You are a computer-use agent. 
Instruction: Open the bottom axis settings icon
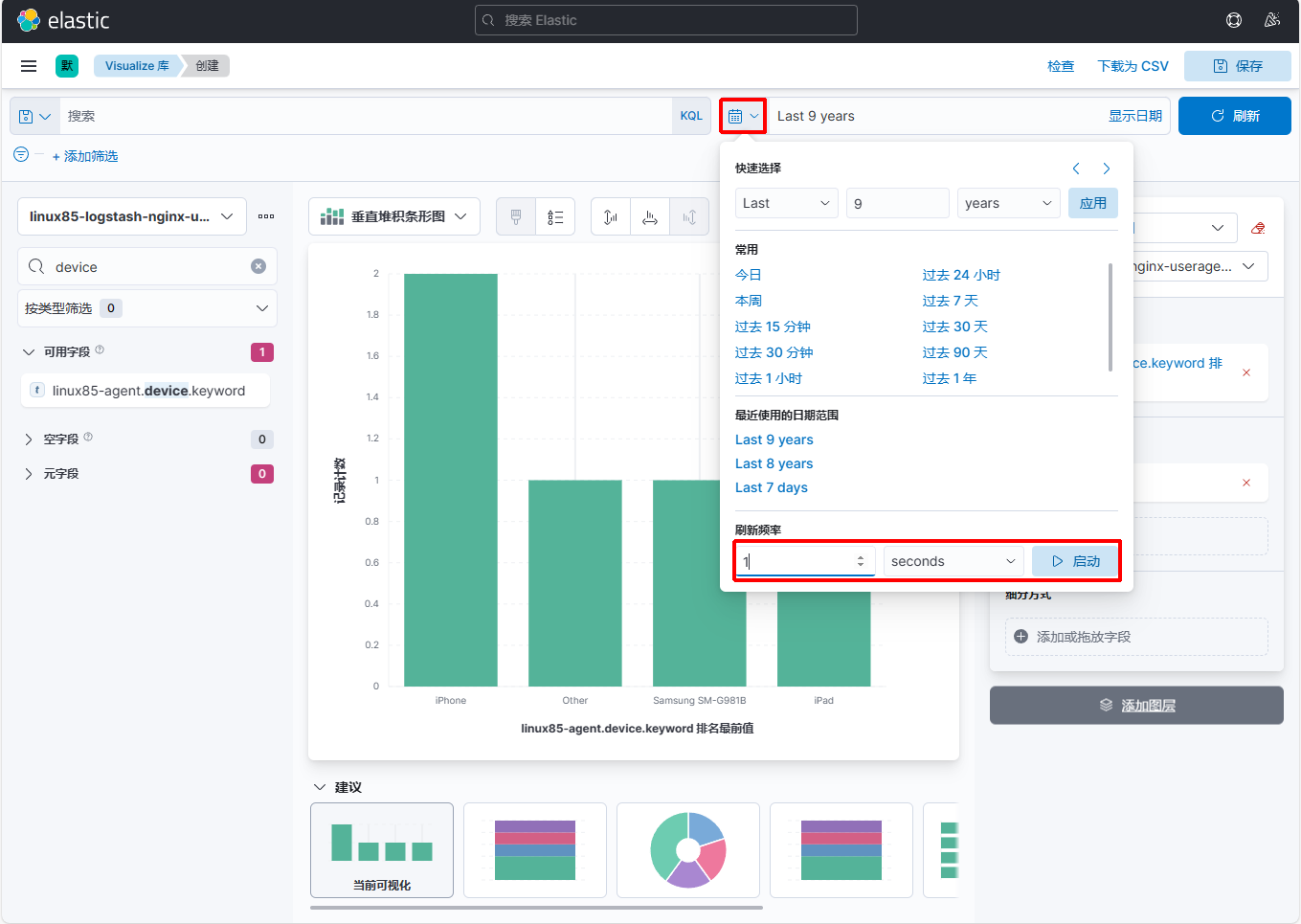(650, 216)
